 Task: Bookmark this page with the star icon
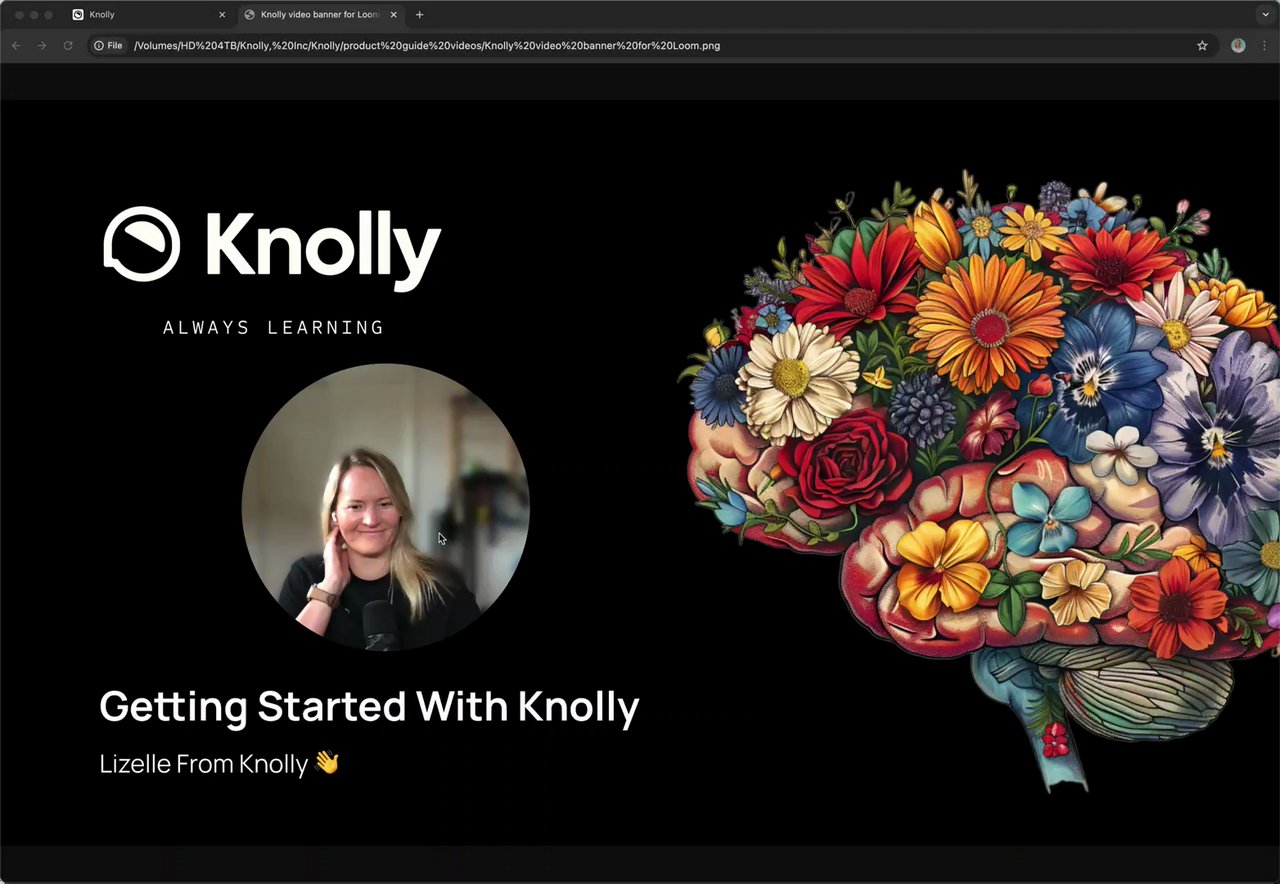(x=1202, y=45)
